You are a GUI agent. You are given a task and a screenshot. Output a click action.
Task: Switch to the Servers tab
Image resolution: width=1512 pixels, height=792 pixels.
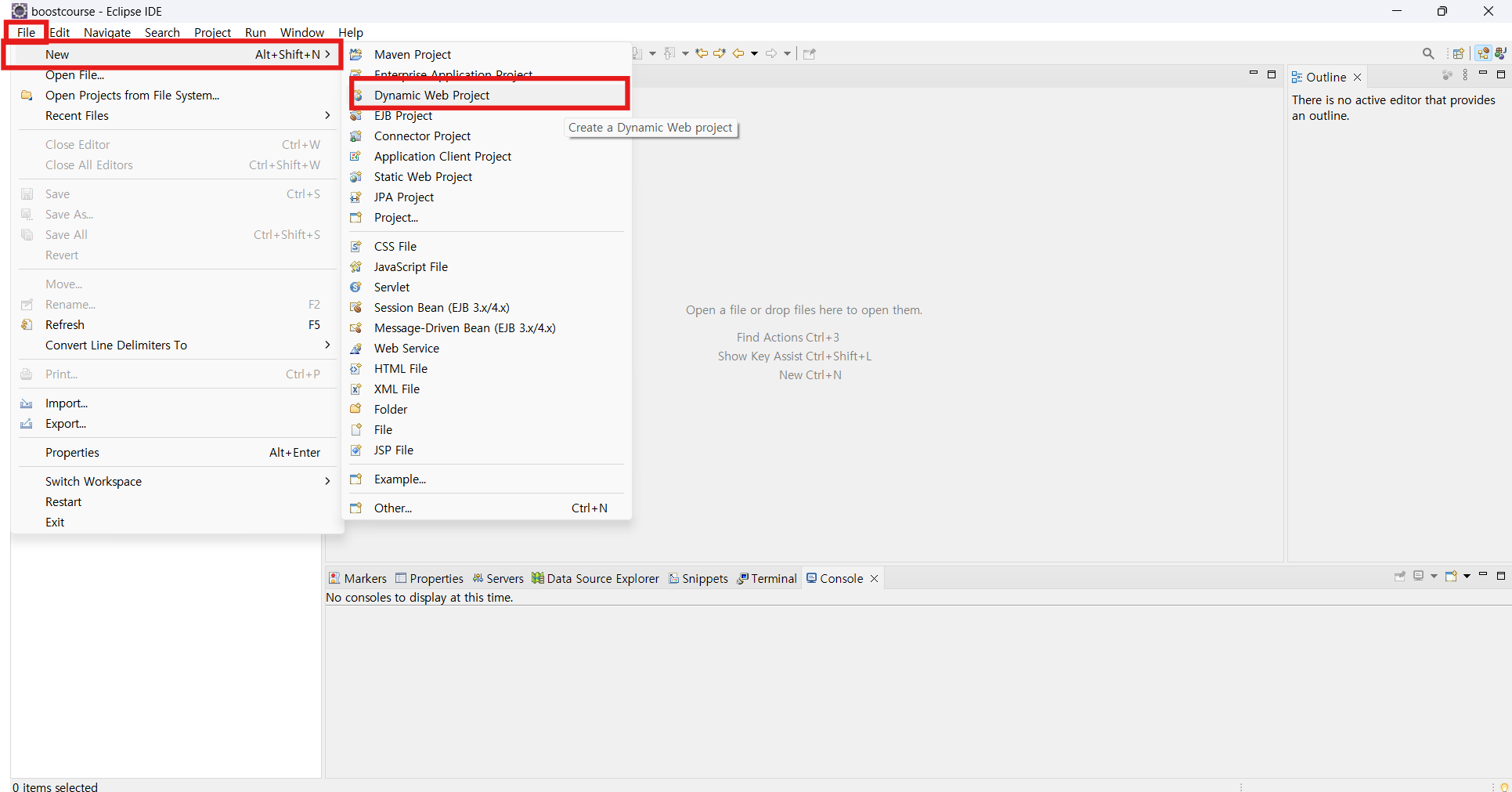[x=498, y=578]
